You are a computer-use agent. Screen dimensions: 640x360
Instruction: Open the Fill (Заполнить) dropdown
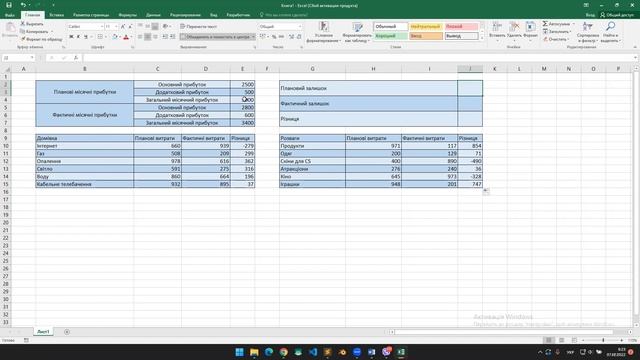click(556, 31)
